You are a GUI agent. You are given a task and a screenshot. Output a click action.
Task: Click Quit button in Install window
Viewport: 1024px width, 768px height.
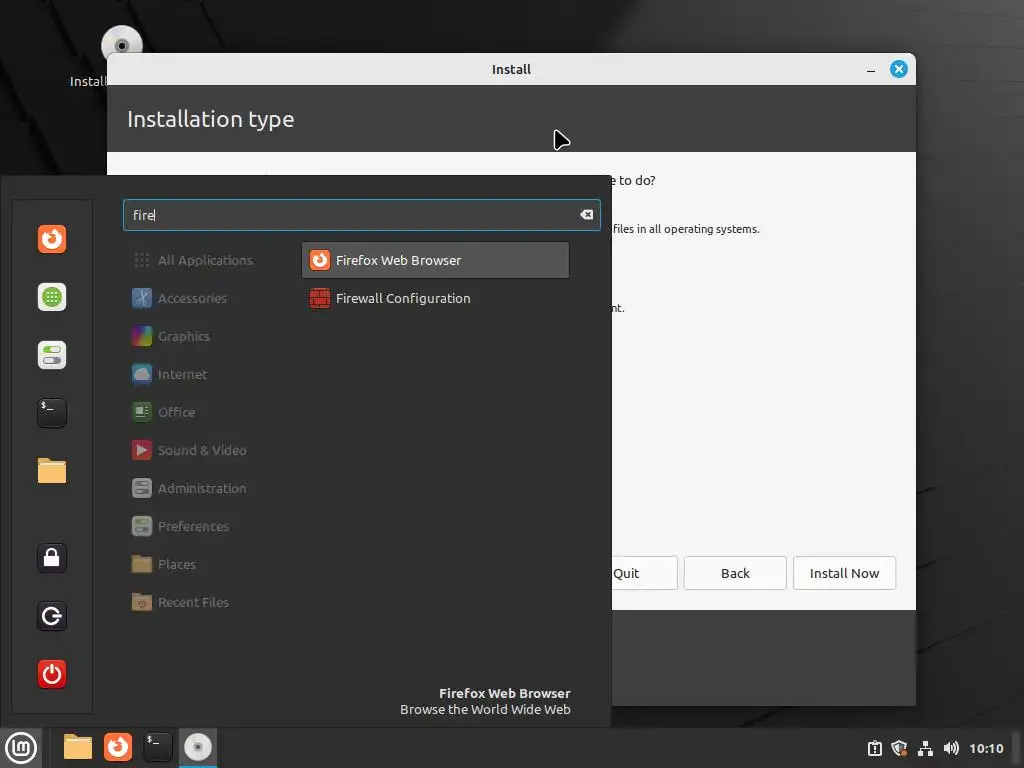coord(644,573)
